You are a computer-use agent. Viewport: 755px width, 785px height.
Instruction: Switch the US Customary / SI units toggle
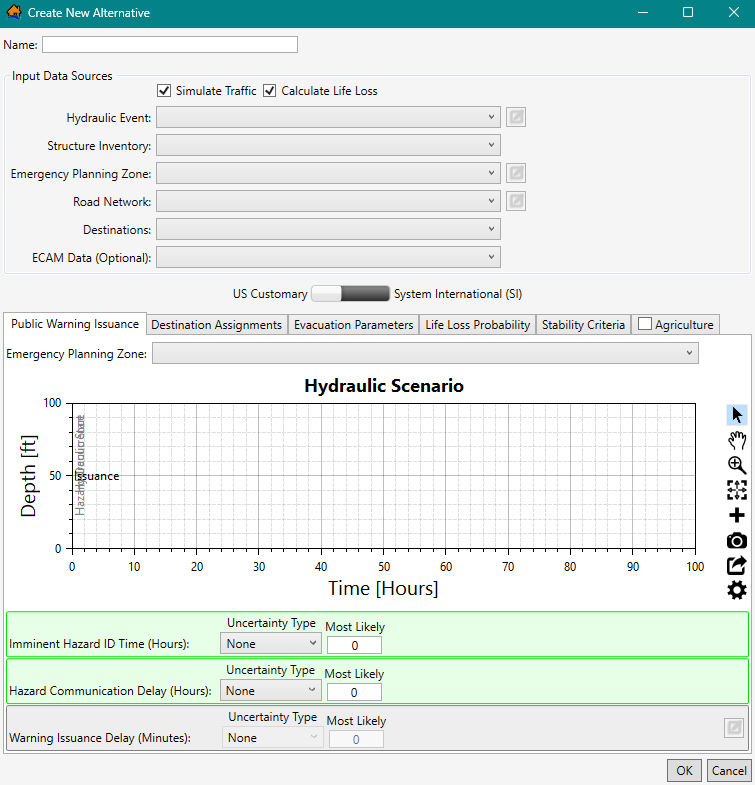[x=350, y=294]
